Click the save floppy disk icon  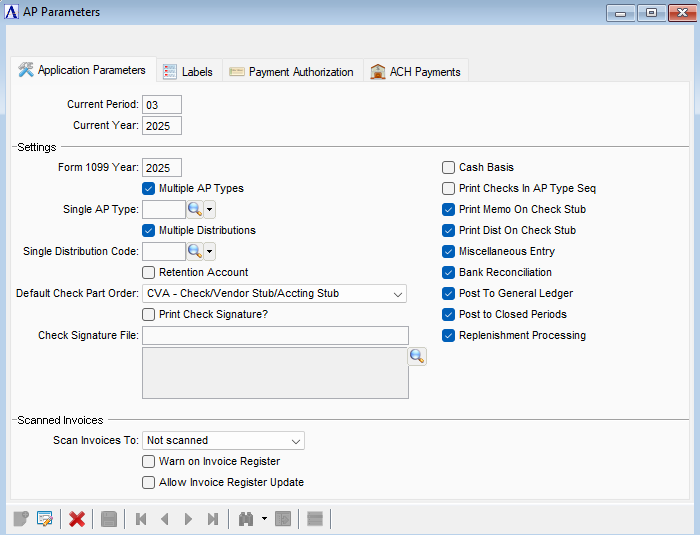[x=108, y=519]
